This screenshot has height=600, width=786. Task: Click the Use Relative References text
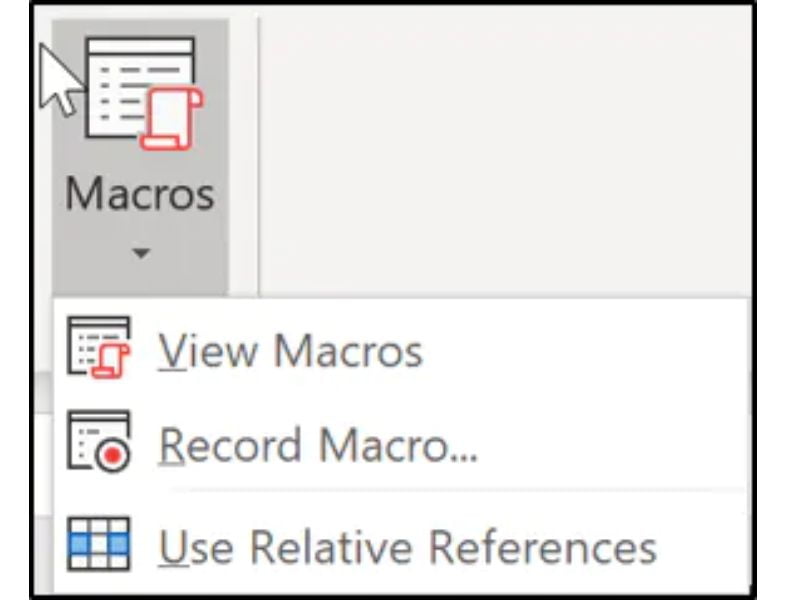(406, 546)
